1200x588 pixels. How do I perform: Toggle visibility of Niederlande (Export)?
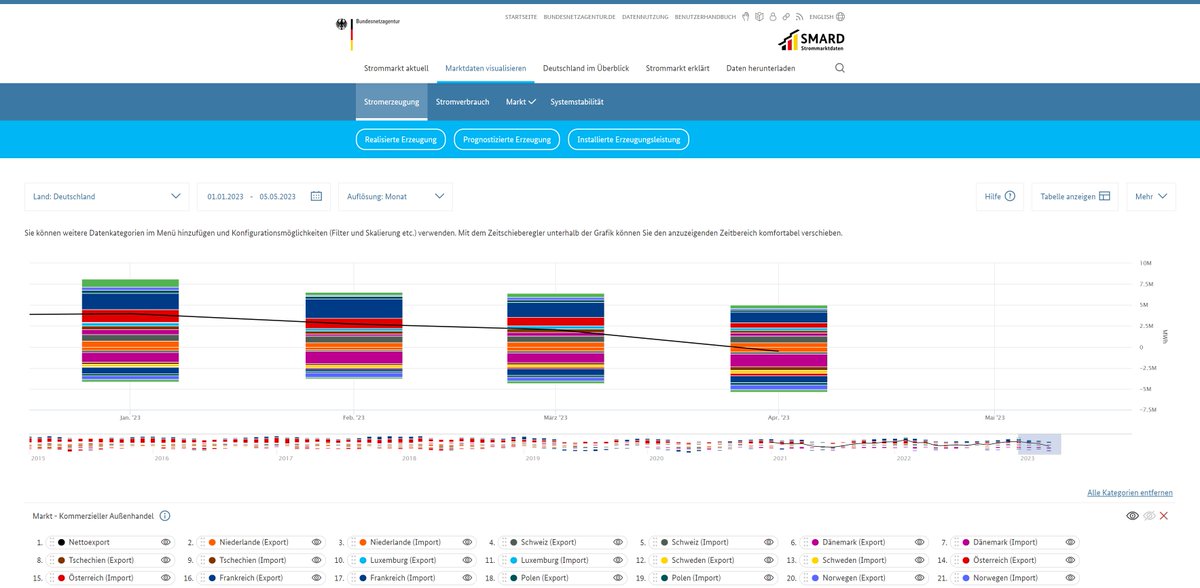pos(317,541)
